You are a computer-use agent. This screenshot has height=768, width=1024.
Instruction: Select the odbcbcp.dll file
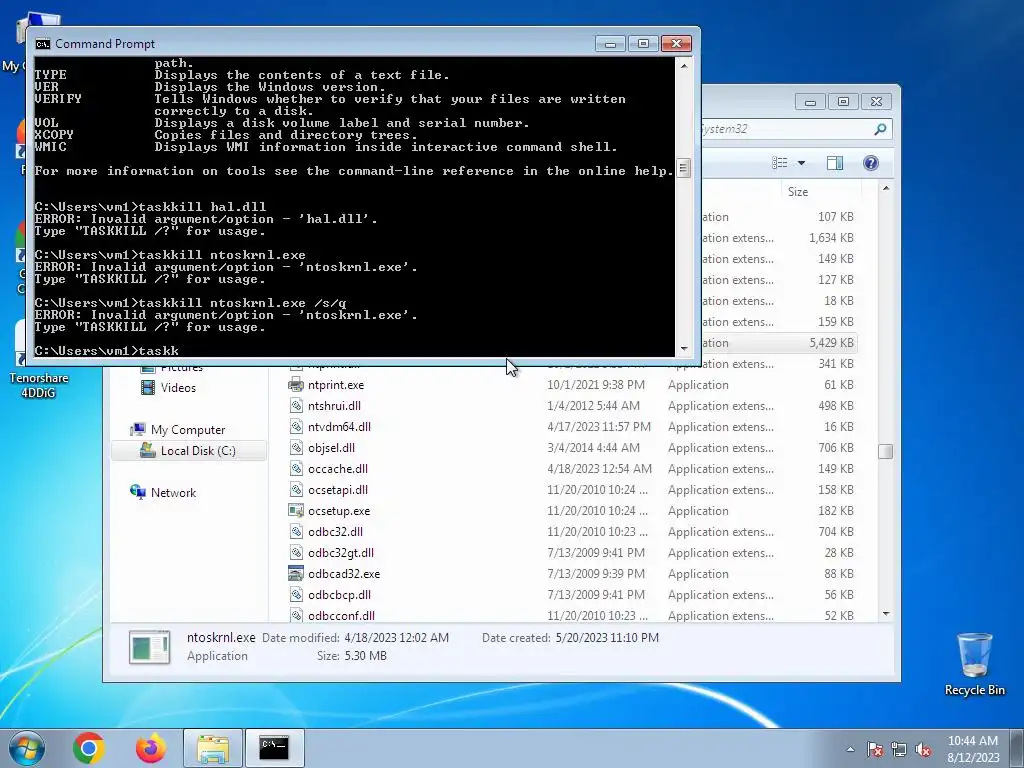pyautogui.click(x=339, y=595)
